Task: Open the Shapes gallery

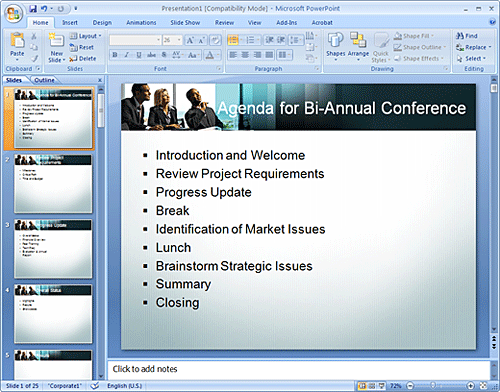Action: pyautogui.click(x=335, y=47)
